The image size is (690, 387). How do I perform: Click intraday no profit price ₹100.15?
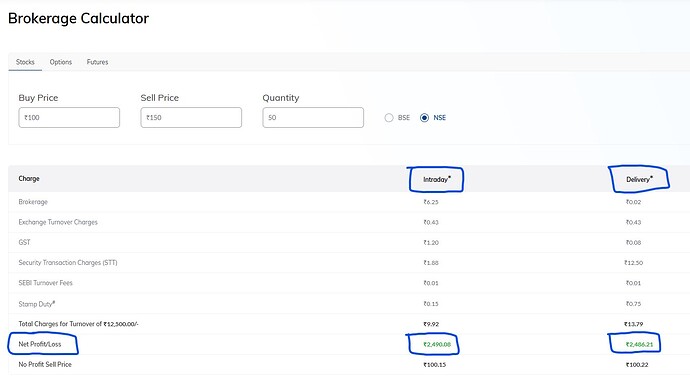(434, 365)
